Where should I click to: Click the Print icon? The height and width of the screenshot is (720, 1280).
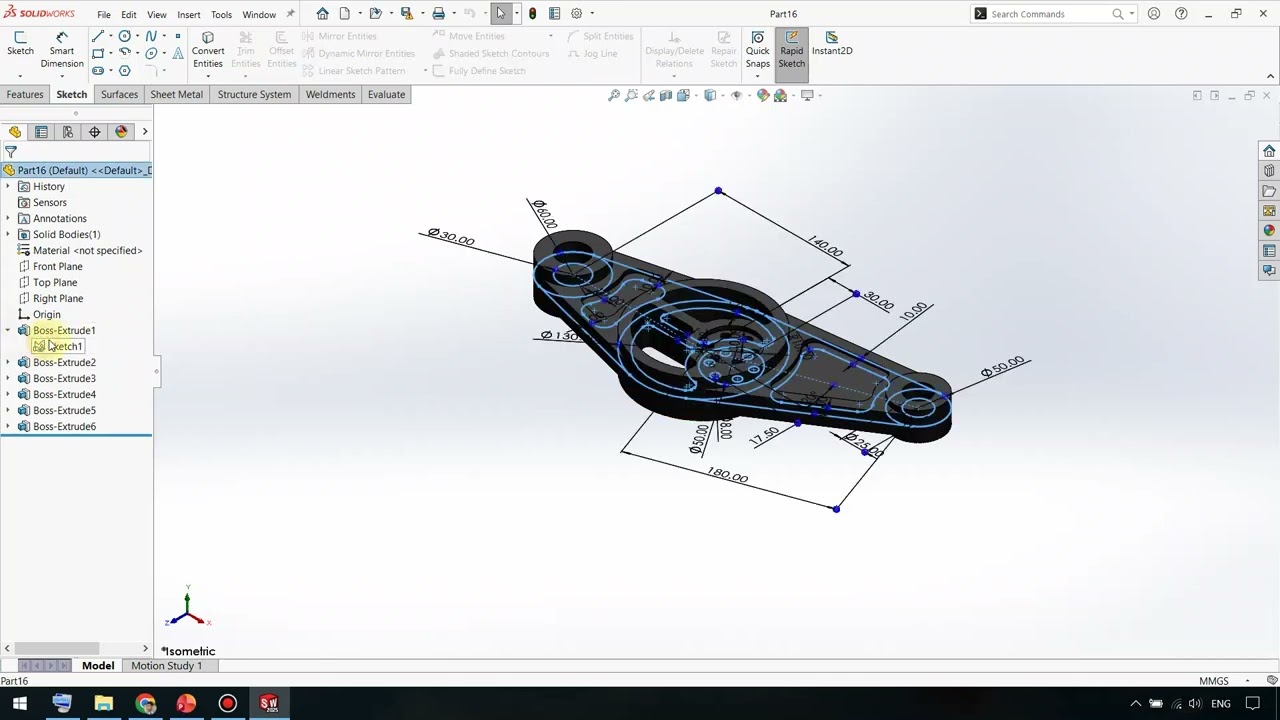tap(438, 14)
